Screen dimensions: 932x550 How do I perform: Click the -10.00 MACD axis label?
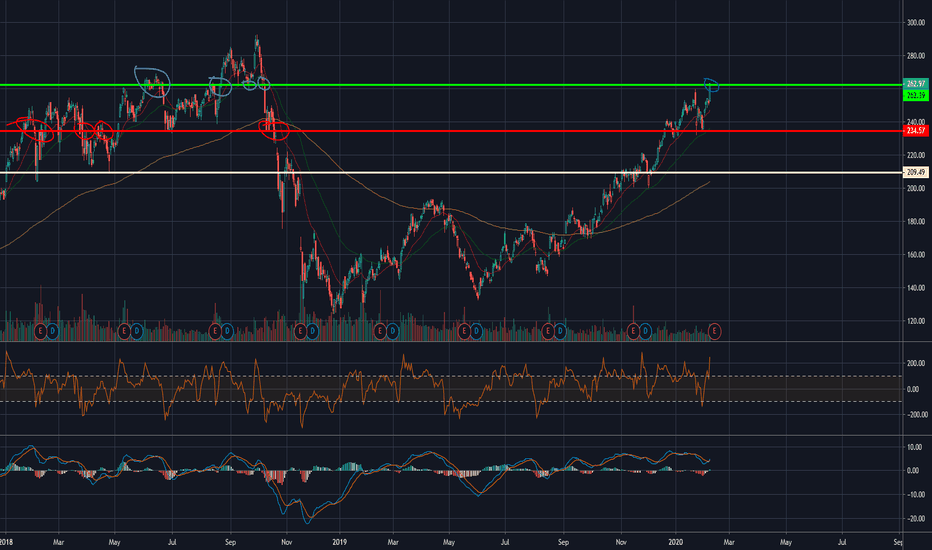[x=914, y=495]
